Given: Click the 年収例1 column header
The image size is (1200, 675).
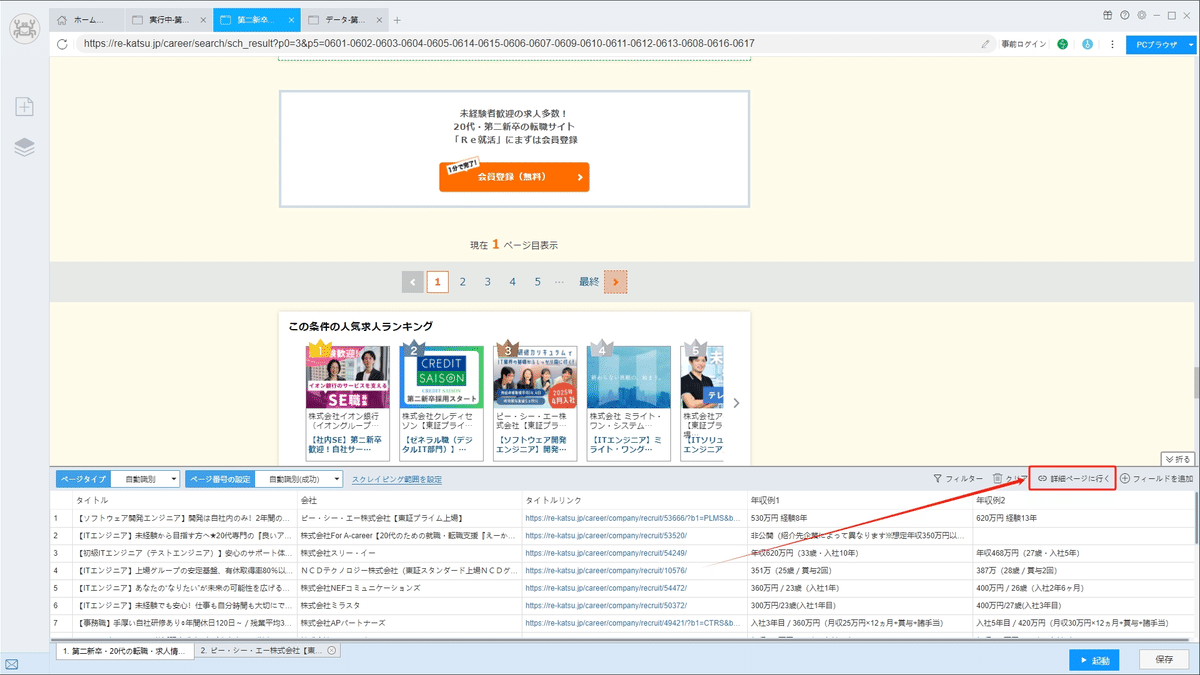Looking at the screenshot, I should [x=859, y=499].
